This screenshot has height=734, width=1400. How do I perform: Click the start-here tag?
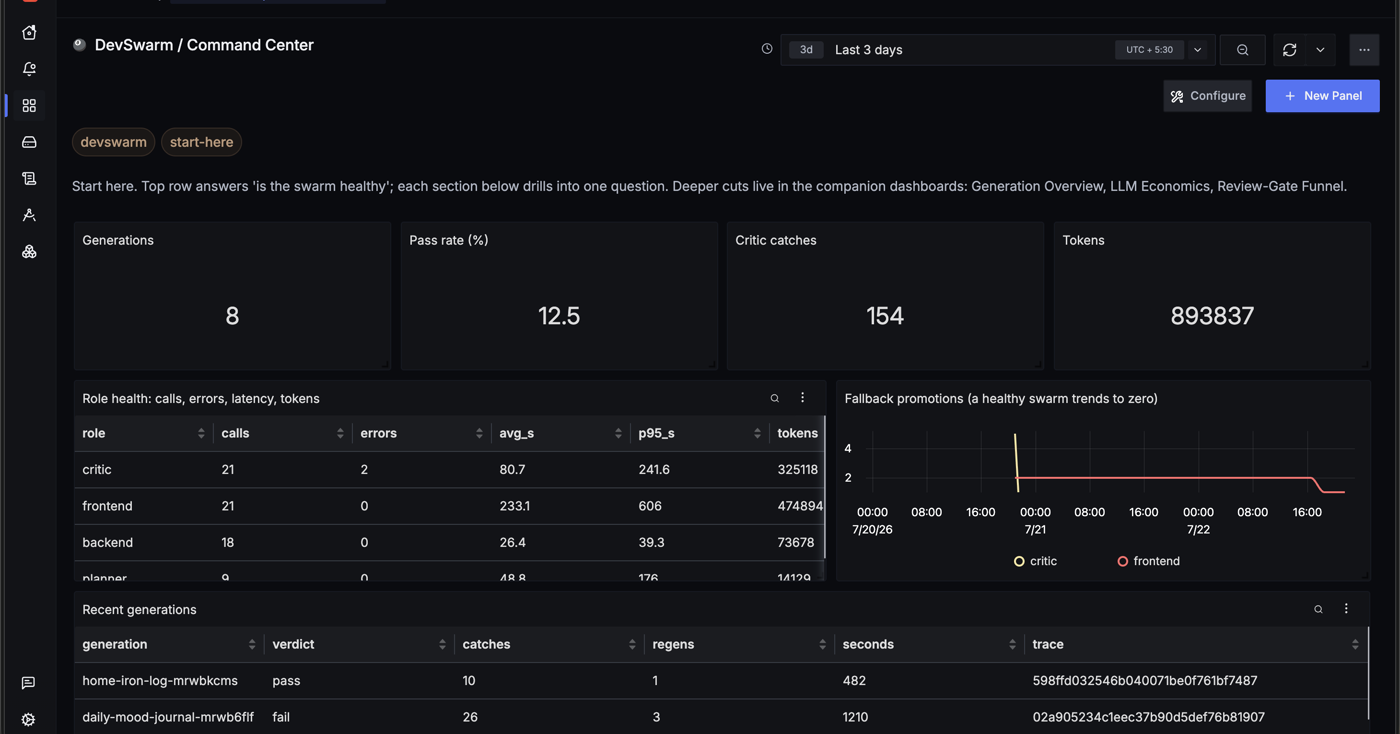point(201,142)
